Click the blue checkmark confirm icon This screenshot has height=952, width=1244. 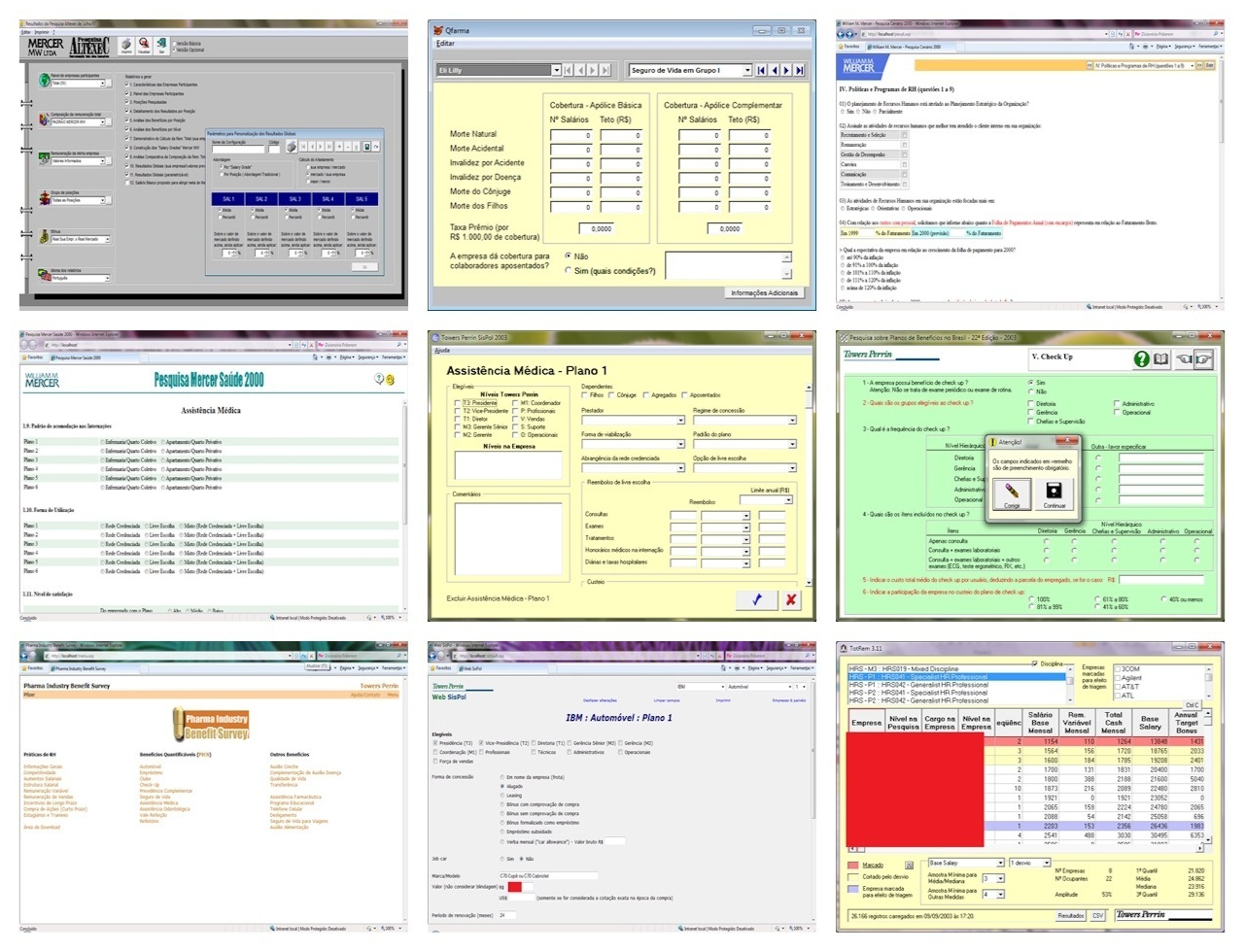point(757,599)
